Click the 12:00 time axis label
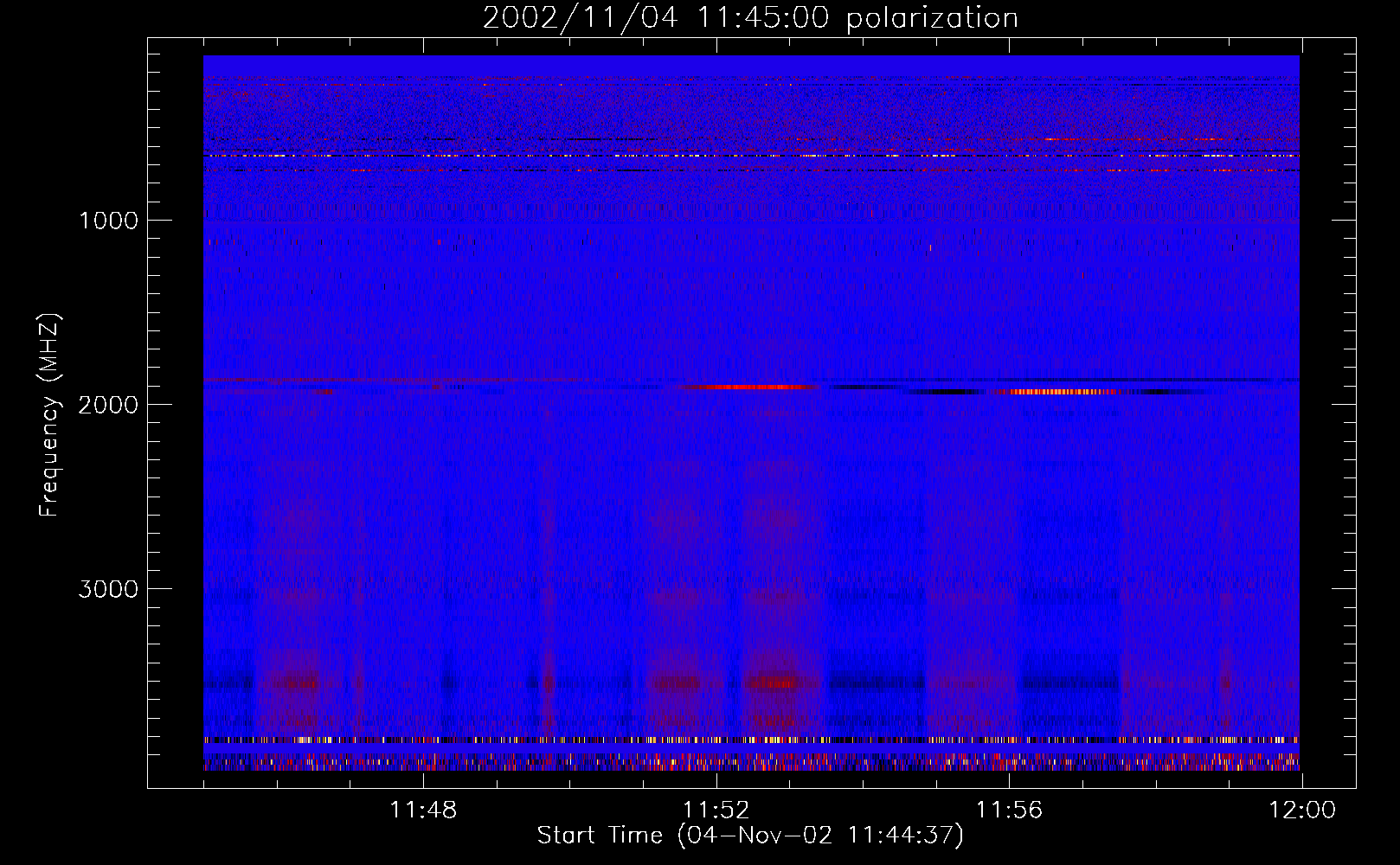 coord(1302,811)
